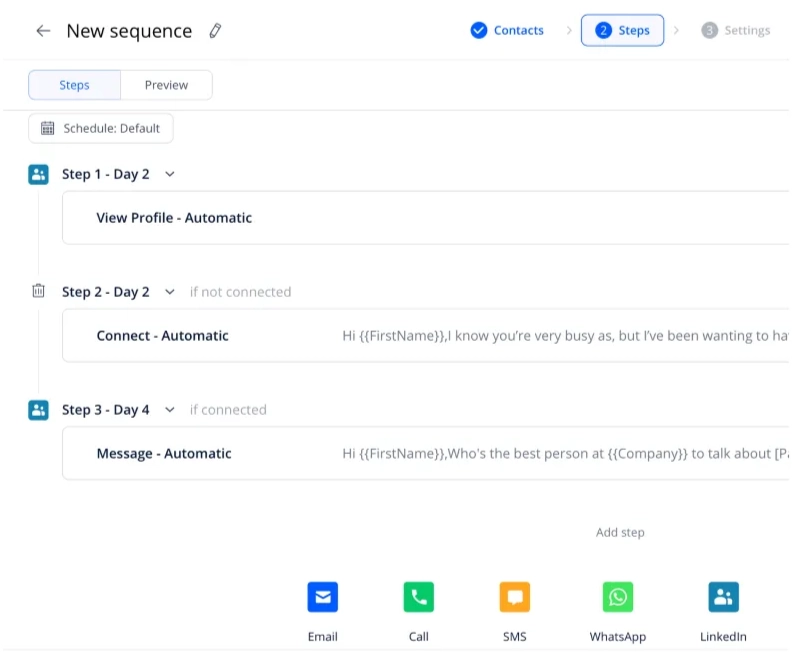The height and width of the screenshot is (652, 801).
Task: Add an Email step
Action: point(322,598)
